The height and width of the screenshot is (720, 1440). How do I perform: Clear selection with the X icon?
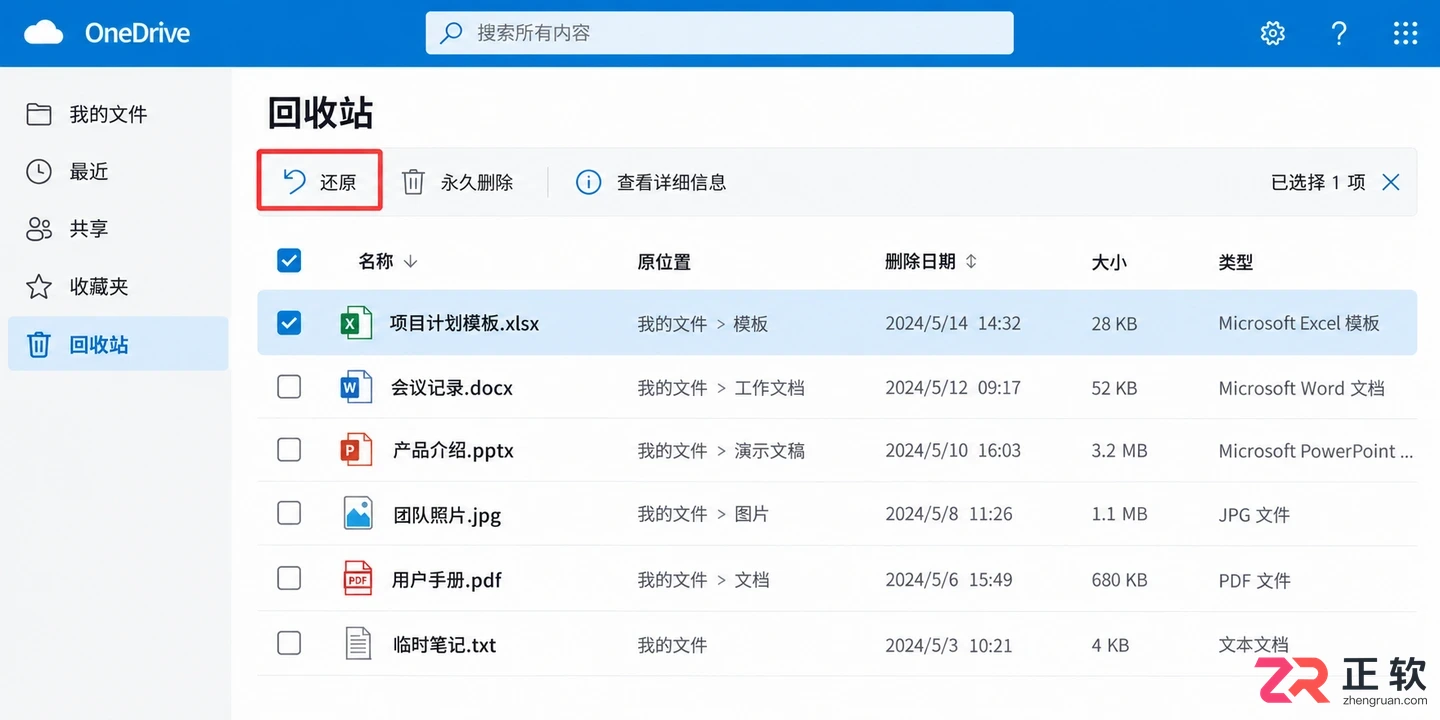pyautogui.click(x=1390, y=182)
